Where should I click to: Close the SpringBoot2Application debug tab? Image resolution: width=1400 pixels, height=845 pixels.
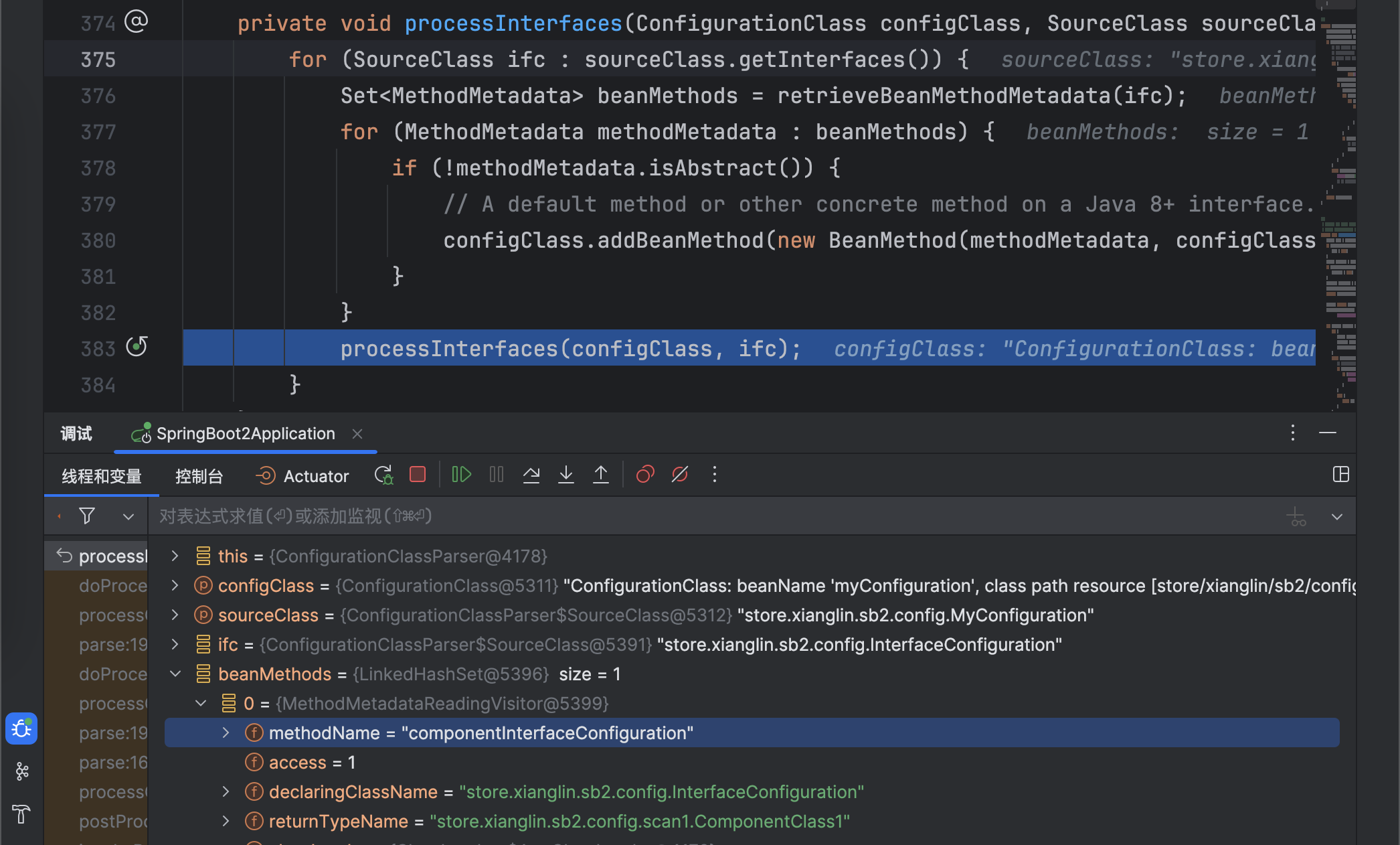point(357,434)
